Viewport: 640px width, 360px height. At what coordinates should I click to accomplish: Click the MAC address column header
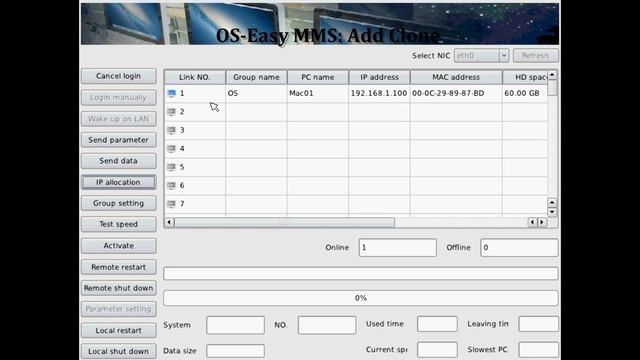[x=456, y=77]
